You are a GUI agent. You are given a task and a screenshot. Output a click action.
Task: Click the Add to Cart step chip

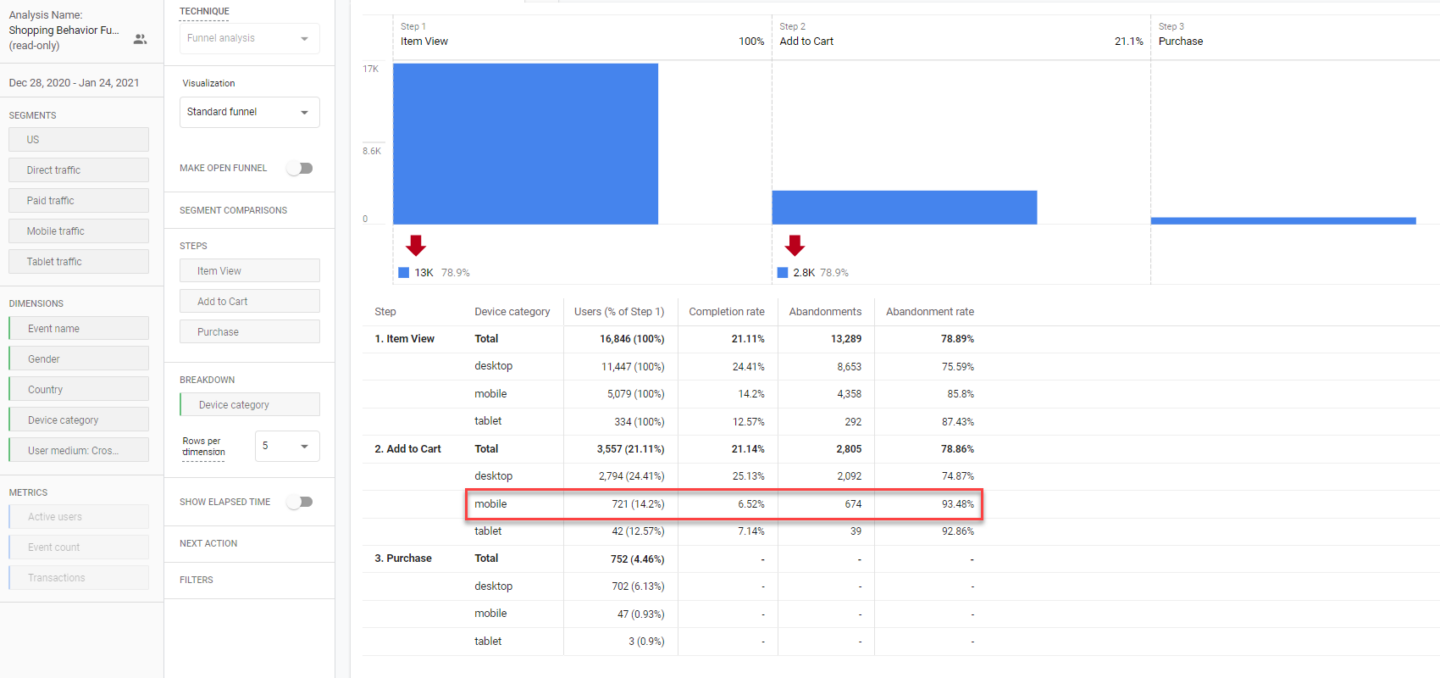click(250, 301)
